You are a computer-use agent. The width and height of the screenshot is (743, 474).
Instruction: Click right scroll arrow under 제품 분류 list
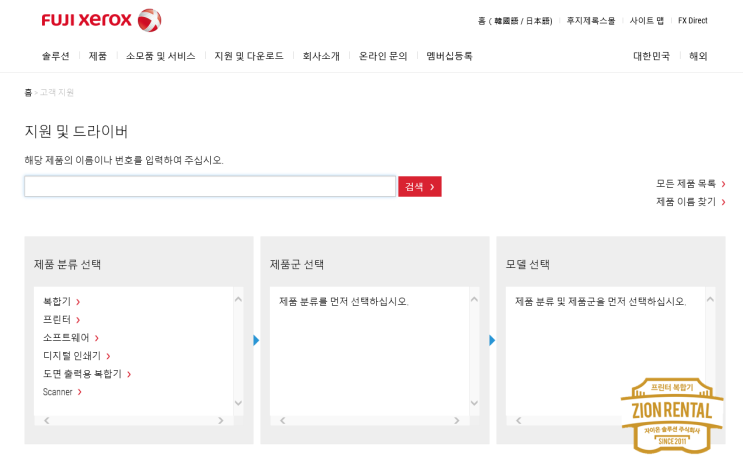point(220,420)
